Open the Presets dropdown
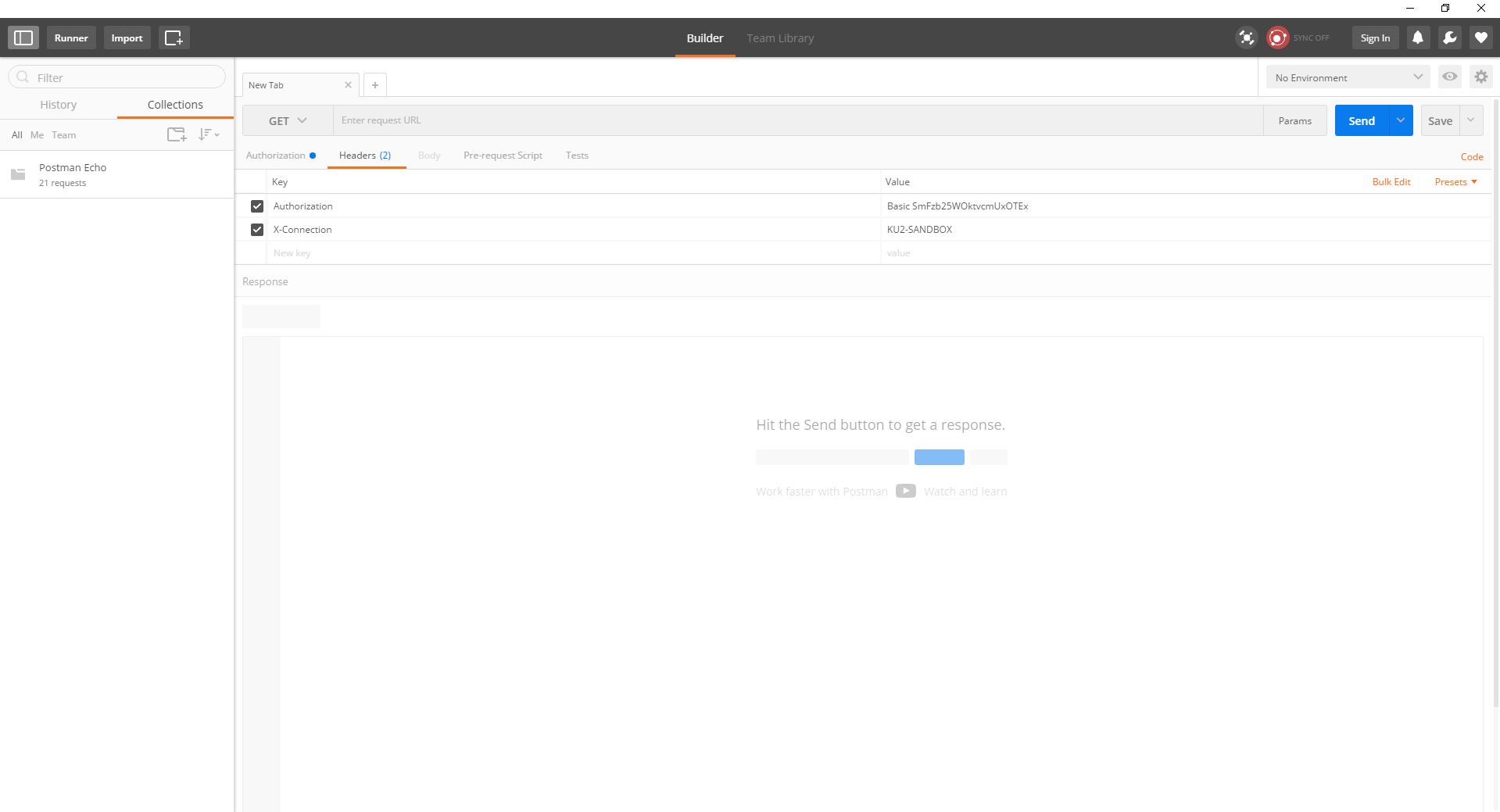1500x812 pixels. (x=1455, y=182)
